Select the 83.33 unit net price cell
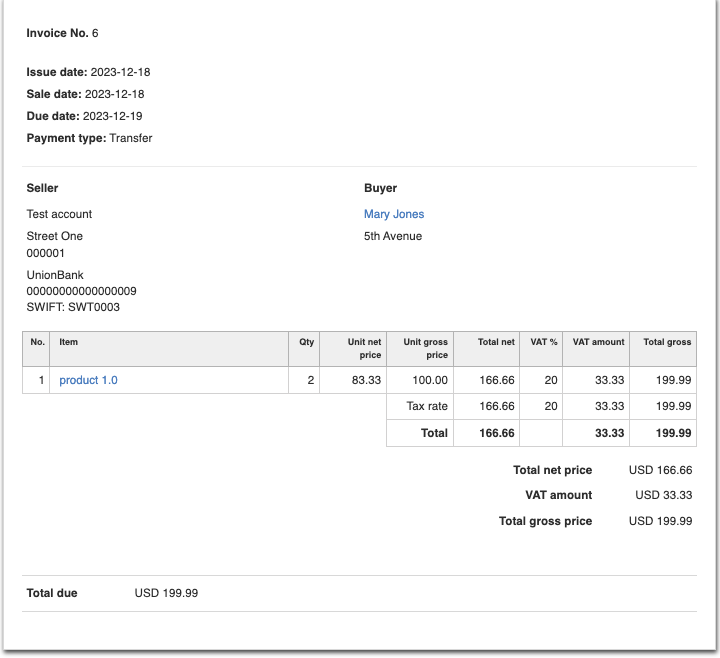Viewport: 720px width, 658px height. coord(366,380)
